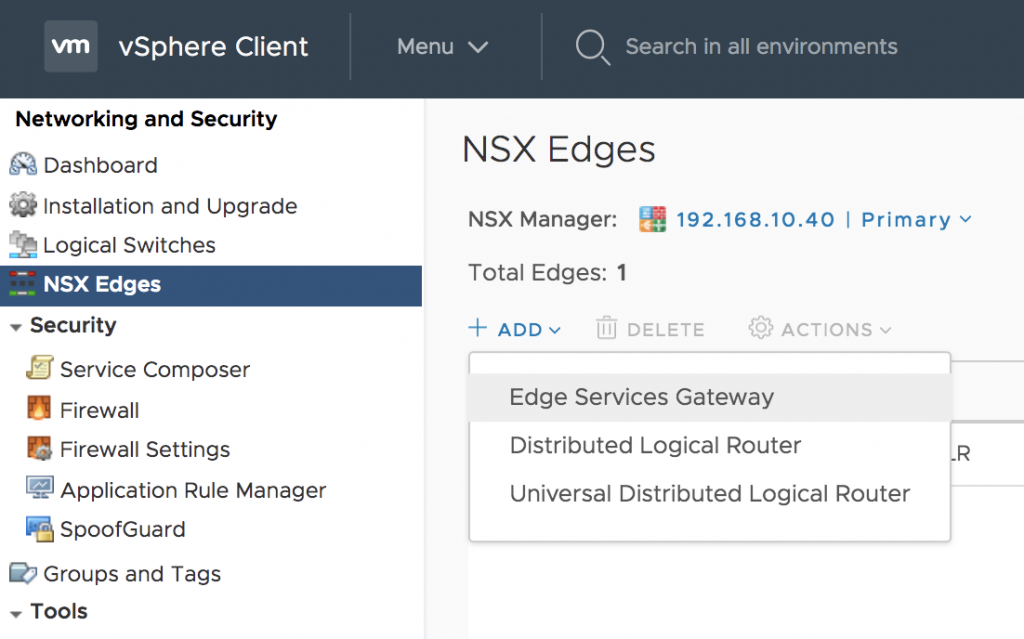Select the Logical Switches icon

coord(22,245)
